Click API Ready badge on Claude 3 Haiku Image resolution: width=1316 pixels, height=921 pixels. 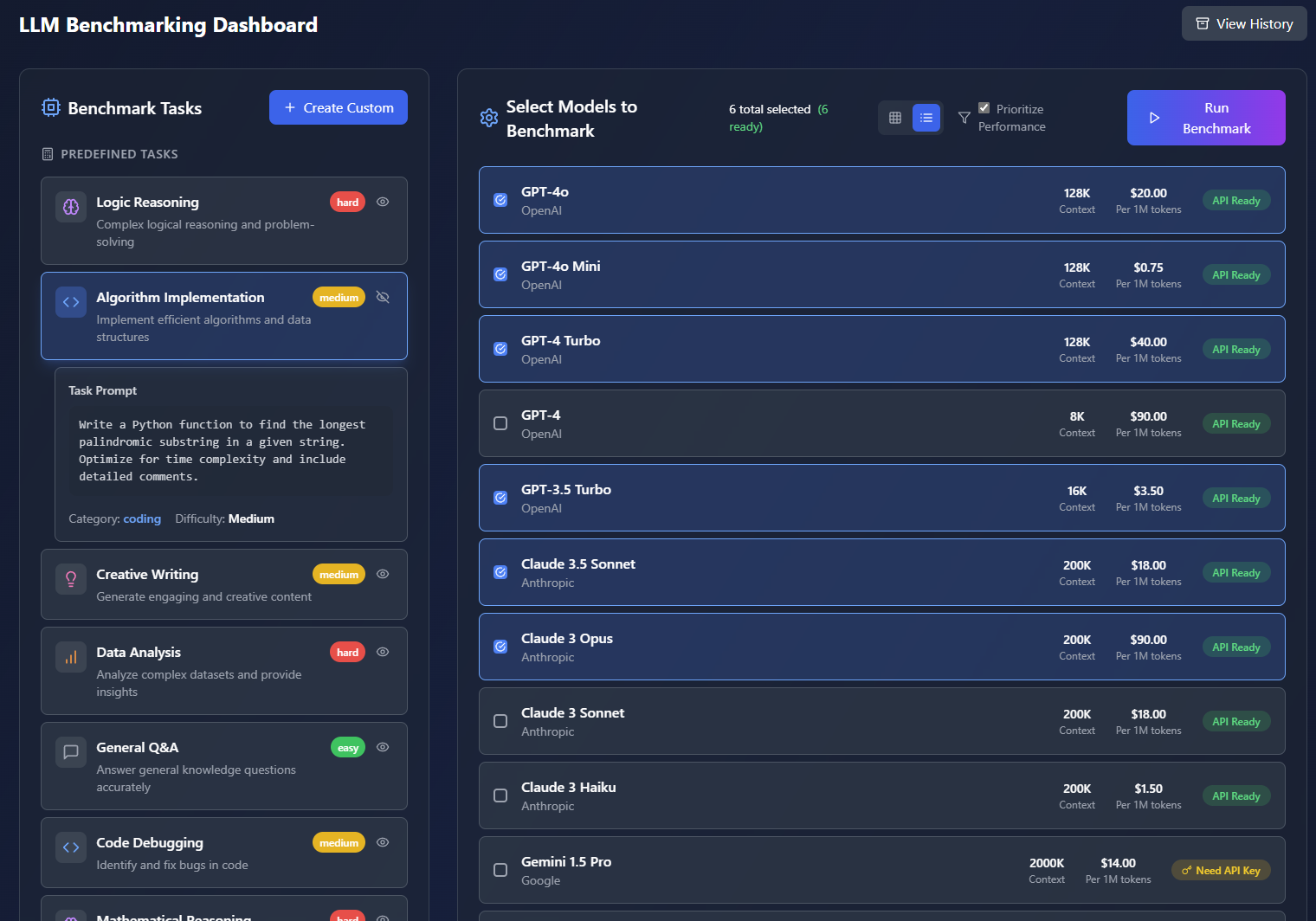(1236, 795)
